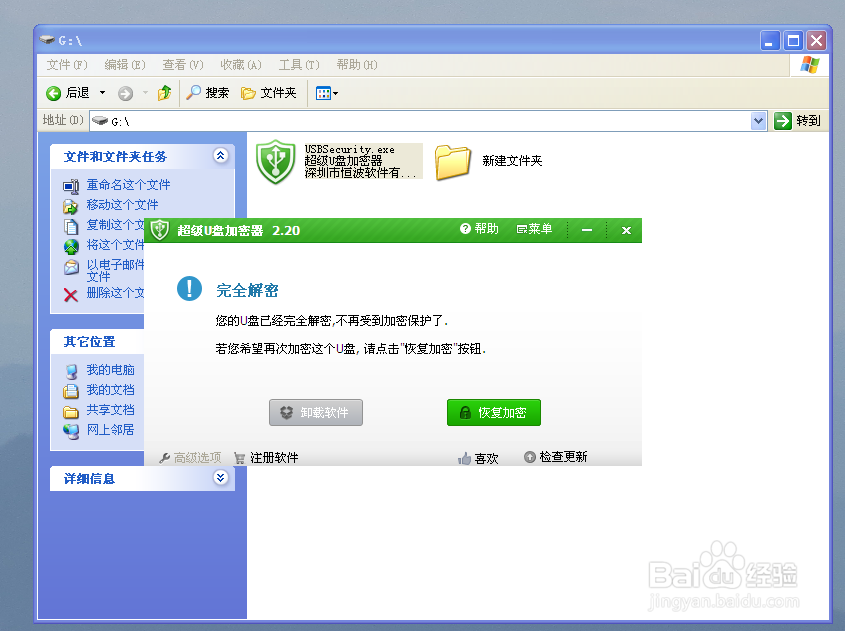Click the 检查更新 update icon

530,457
